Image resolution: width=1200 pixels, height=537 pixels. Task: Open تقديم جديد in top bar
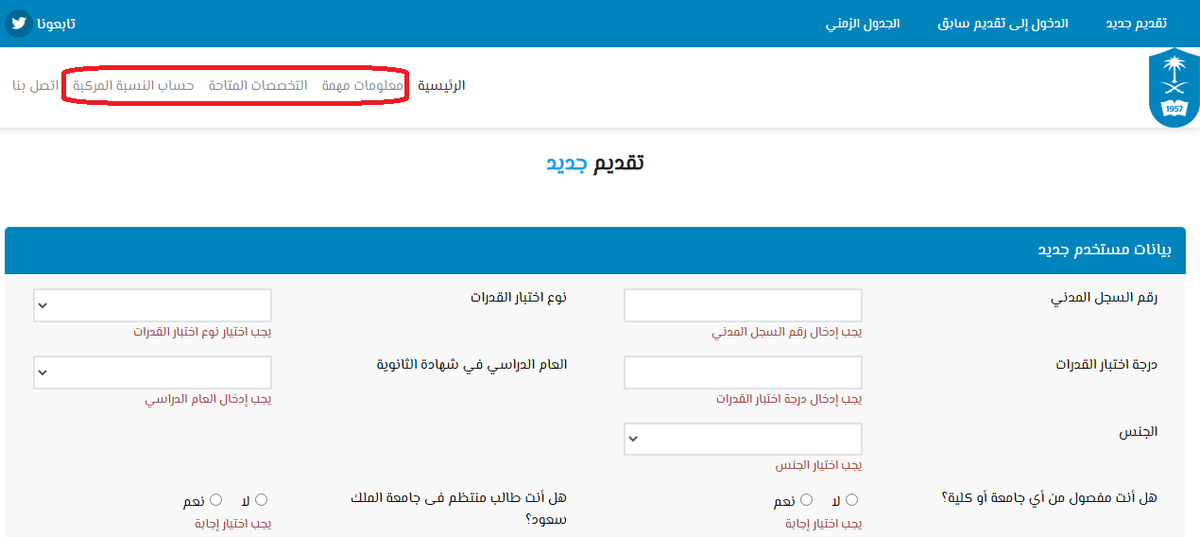[1136, 22]
